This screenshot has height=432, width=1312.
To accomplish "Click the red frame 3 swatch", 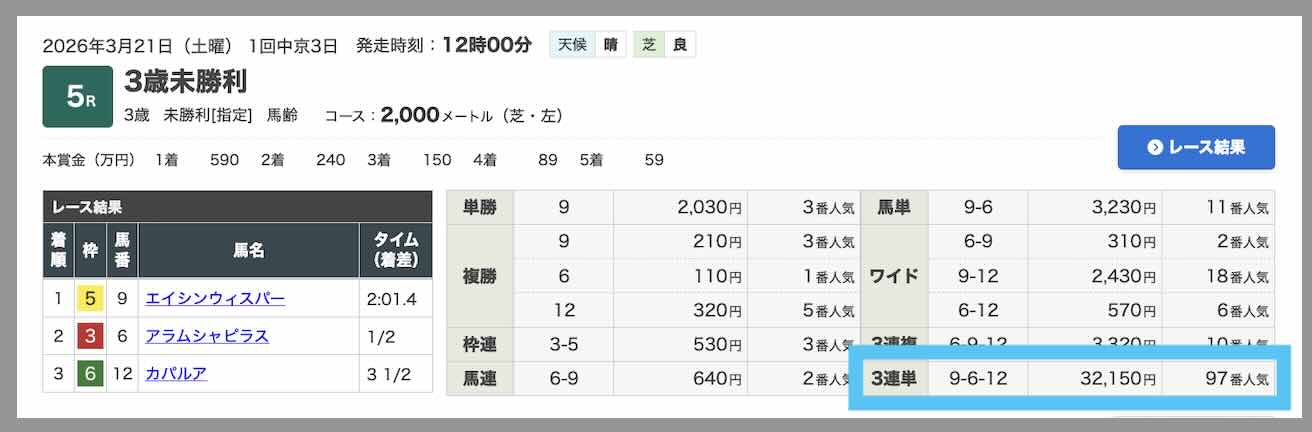I will (90, 336).
